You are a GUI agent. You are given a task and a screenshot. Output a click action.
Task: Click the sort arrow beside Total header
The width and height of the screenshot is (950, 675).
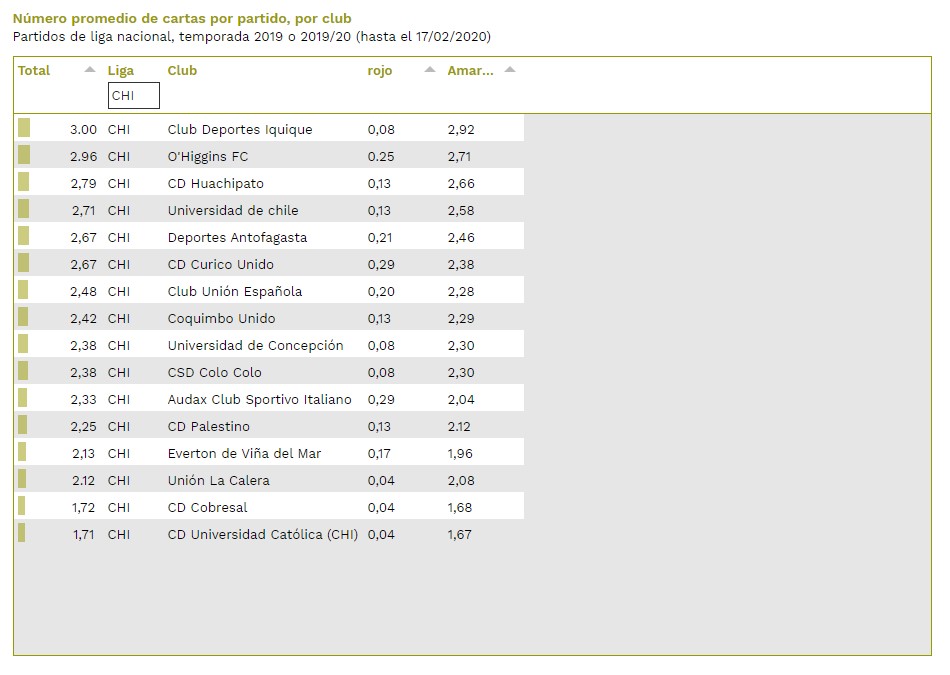coord(90,70)
